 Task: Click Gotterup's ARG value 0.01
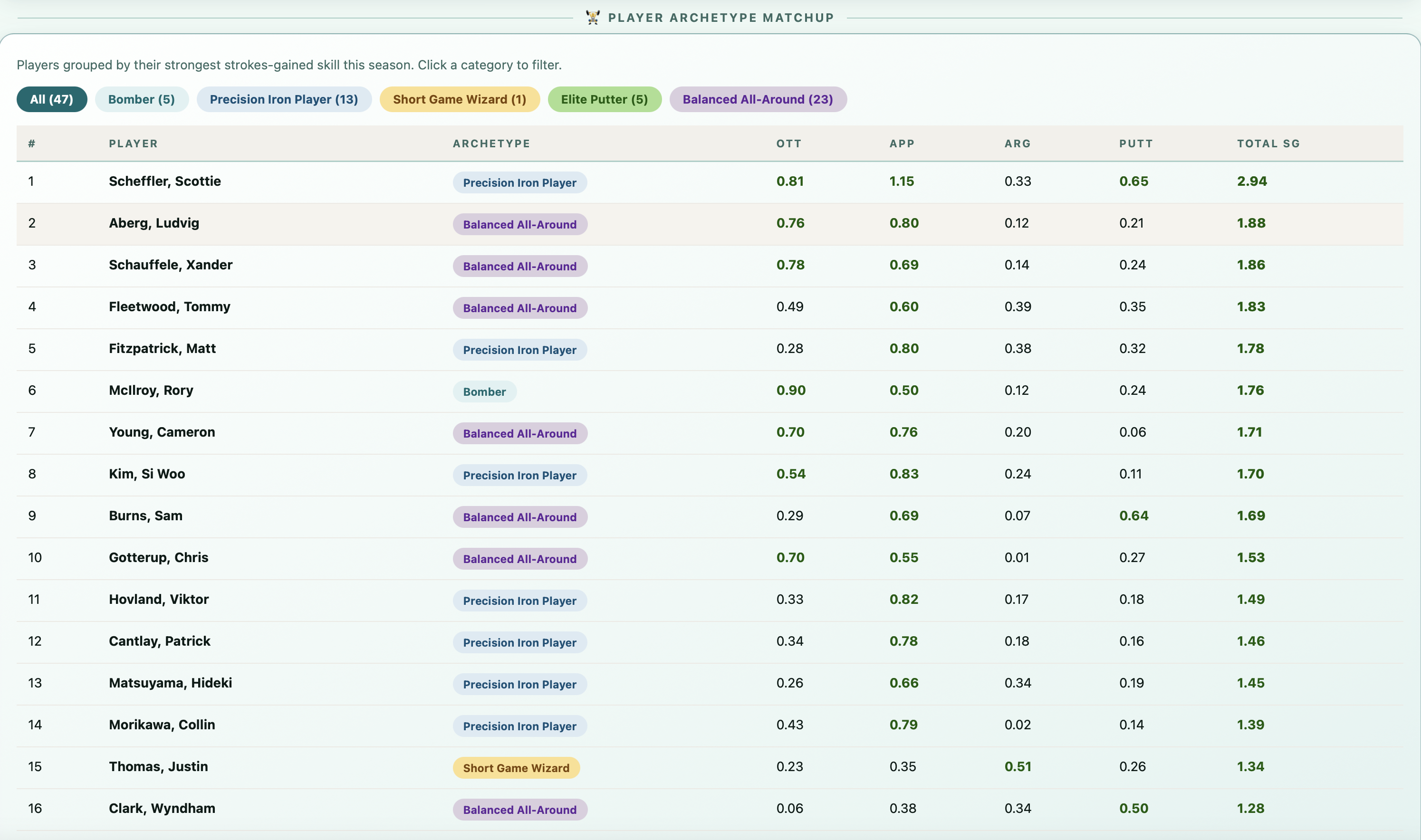(x=1017, y=558)
